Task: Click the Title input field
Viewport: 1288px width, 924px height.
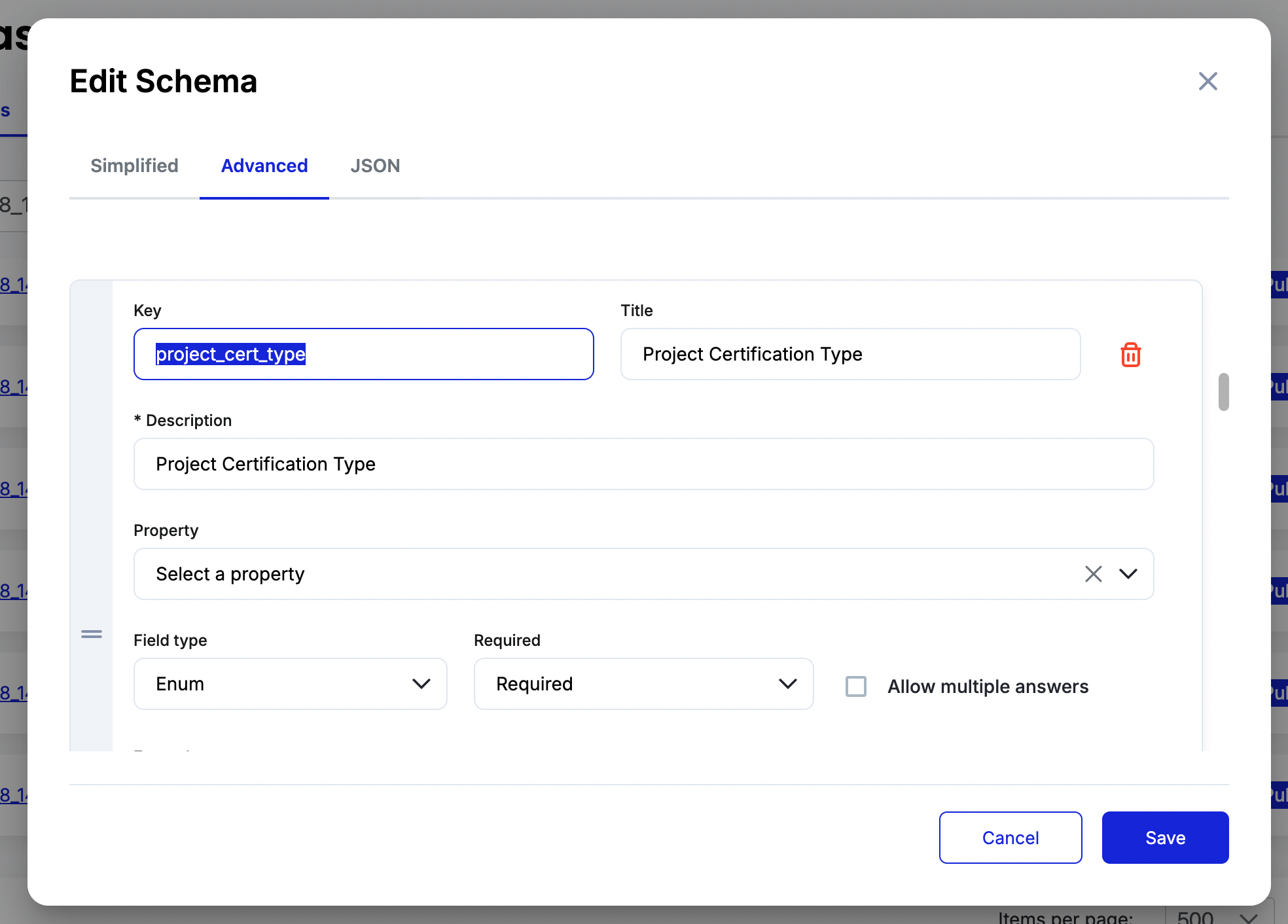Action: (x=851, y=354)
